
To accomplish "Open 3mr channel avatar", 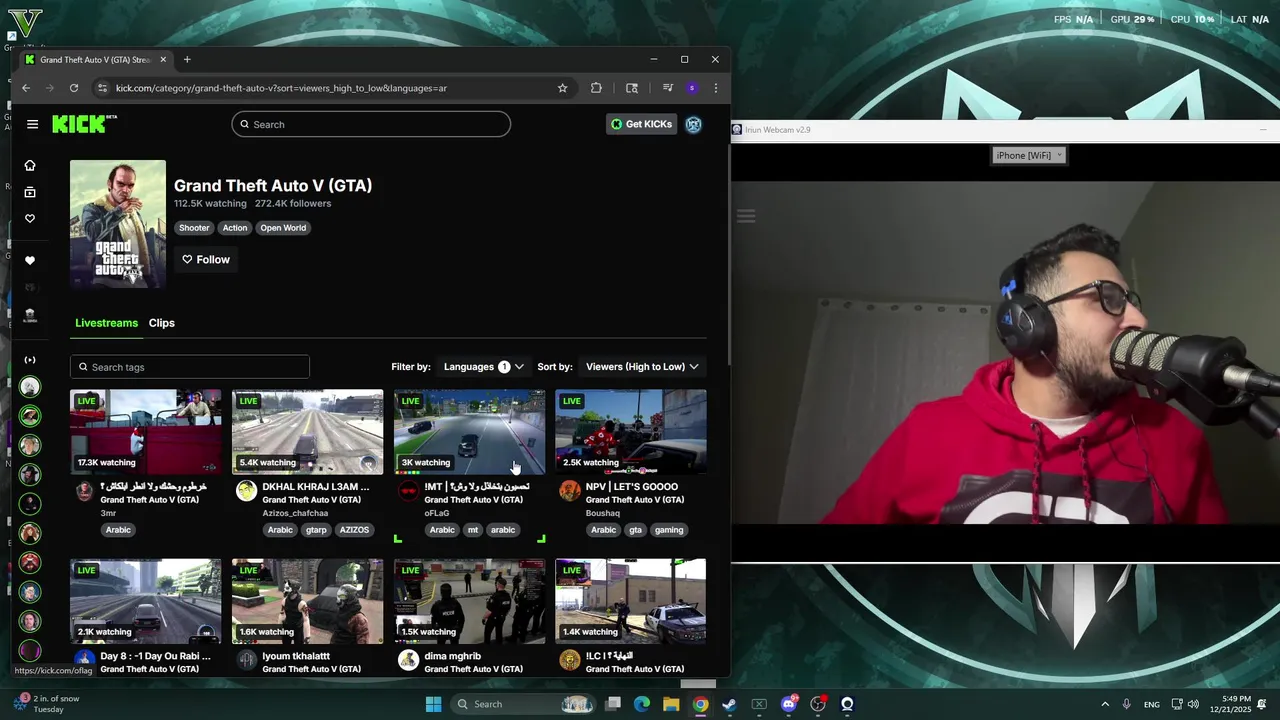I will tap(85, 490).
